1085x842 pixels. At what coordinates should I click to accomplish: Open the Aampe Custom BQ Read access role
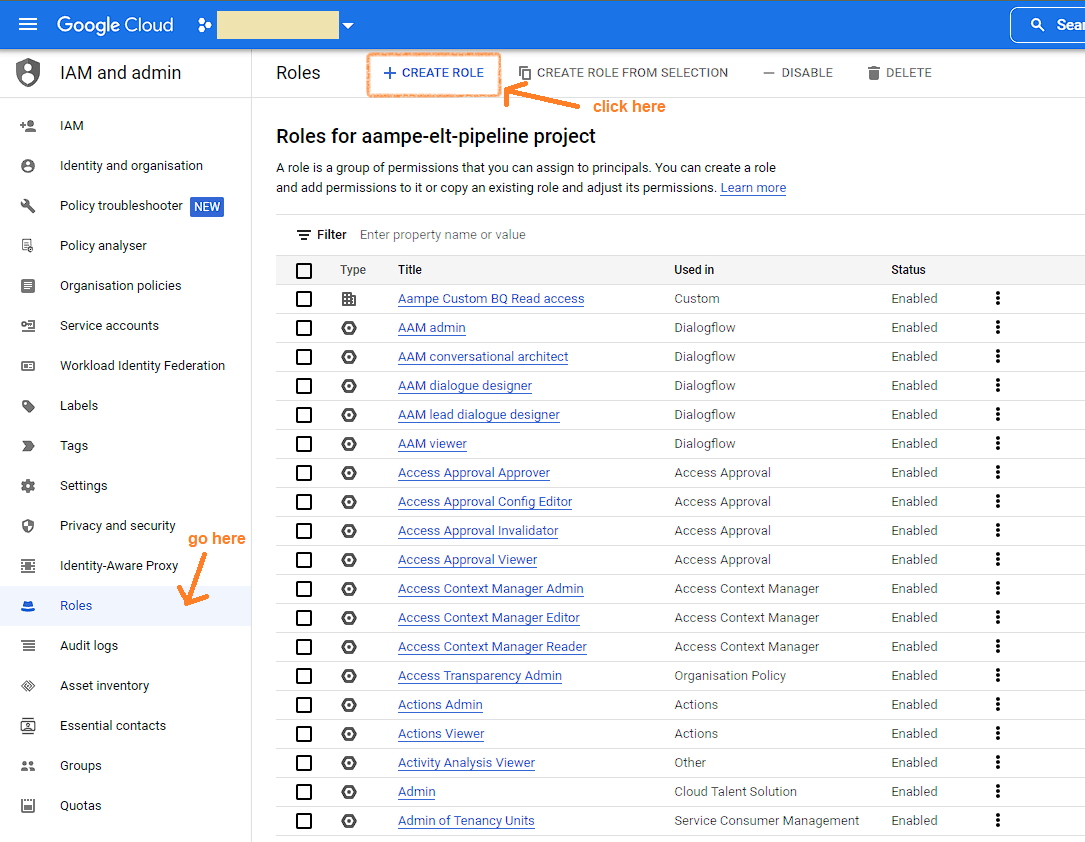coord(491,299)
